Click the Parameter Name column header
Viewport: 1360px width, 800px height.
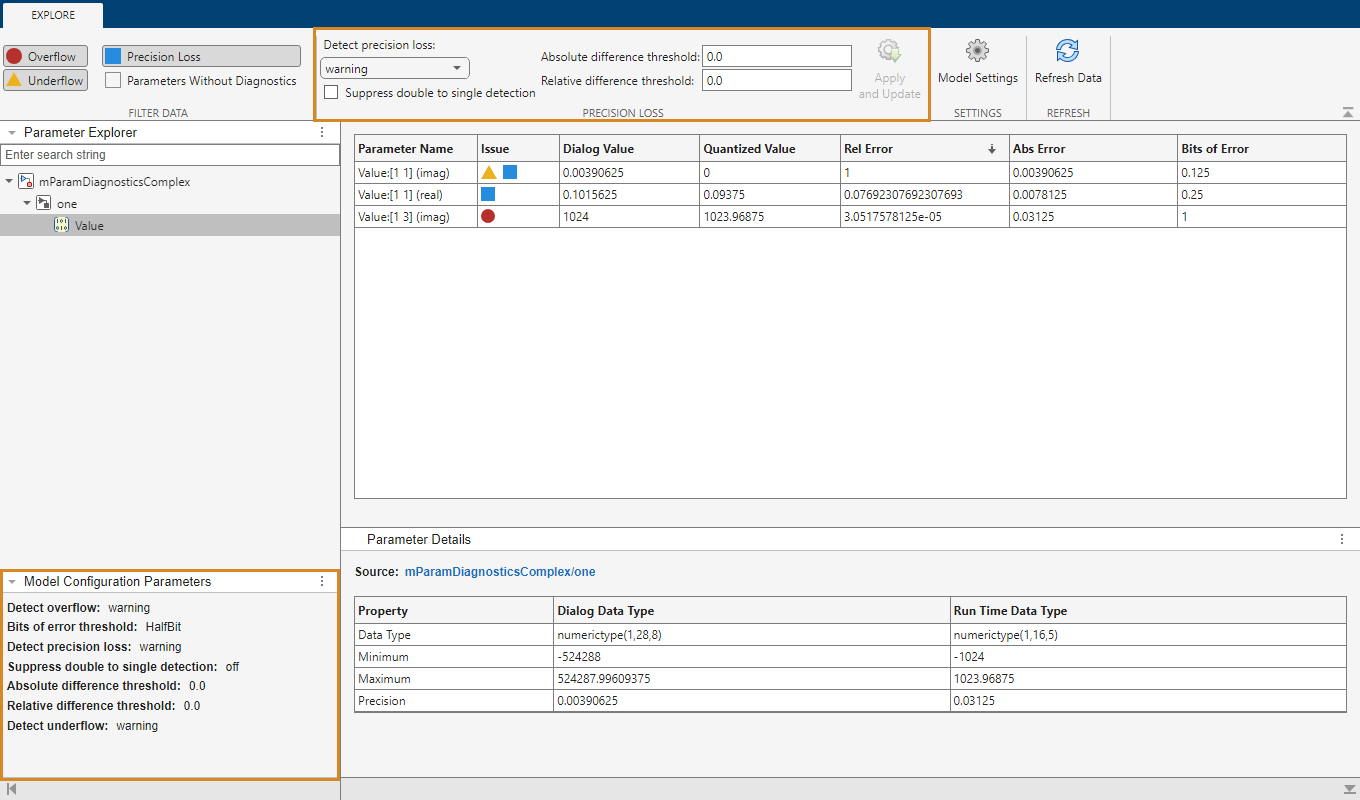tap(416, 149)
